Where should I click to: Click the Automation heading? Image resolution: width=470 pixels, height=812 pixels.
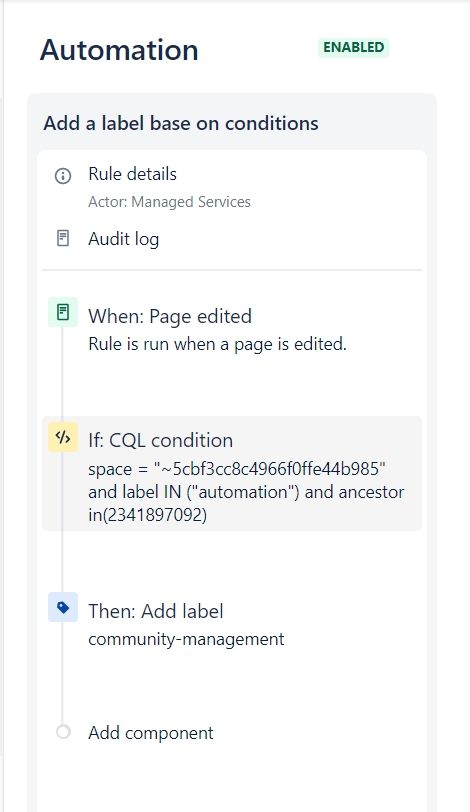pos(119,50)
